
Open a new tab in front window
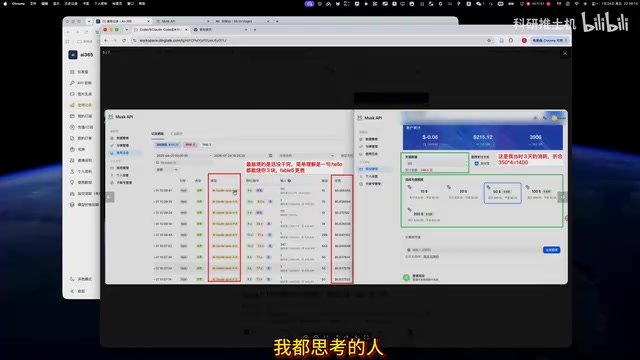point(255,30)
